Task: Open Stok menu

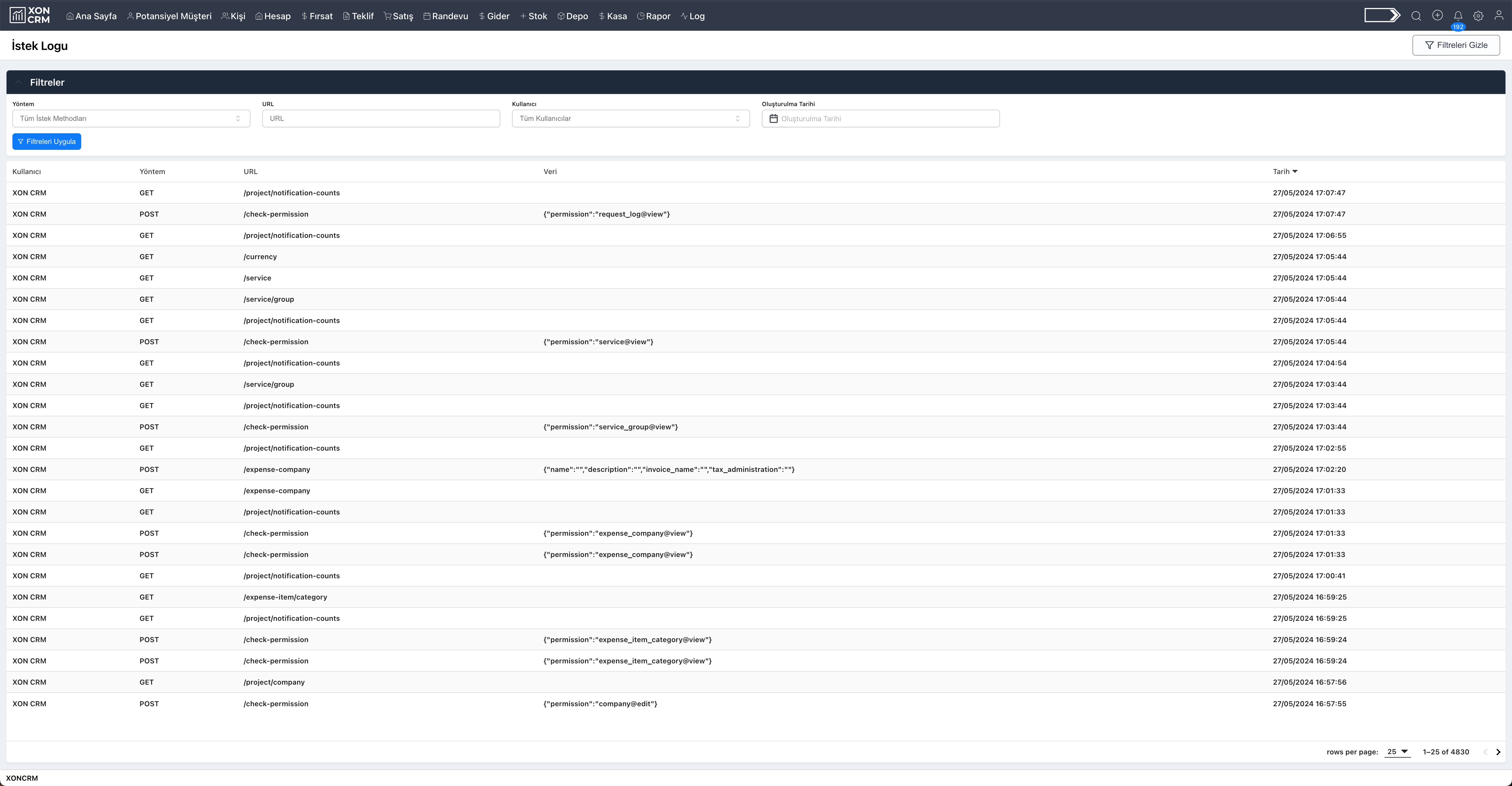Action: coord(534,16)
